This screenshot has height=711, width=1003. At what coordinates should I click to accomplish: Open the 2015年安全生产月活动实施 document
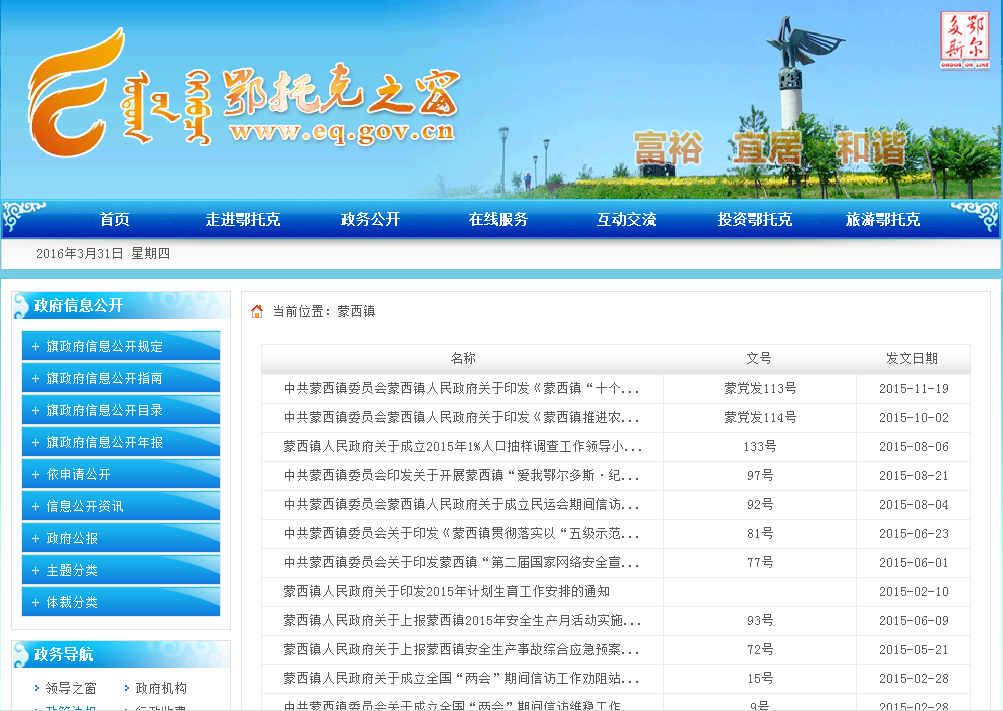tap(462, 620)
